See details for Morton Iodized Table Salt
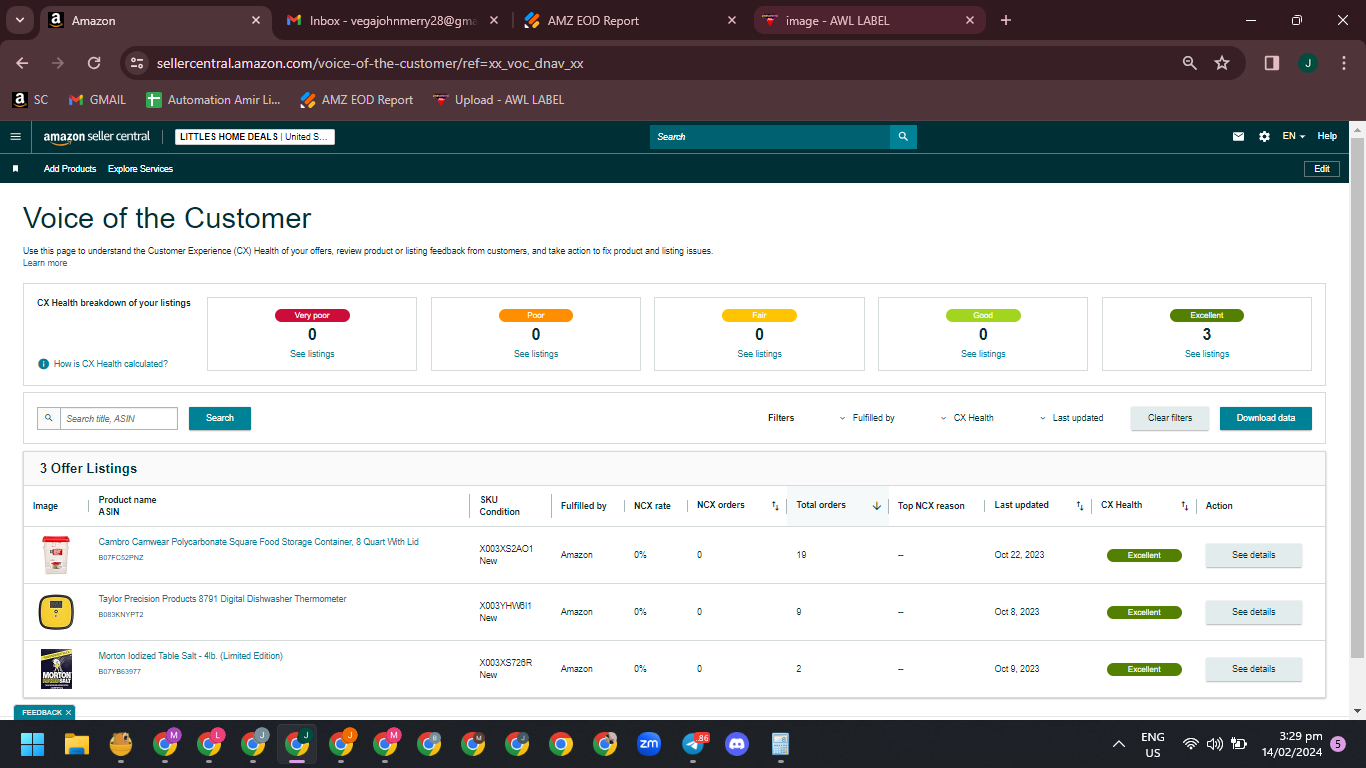The image size is (1366, 768). click(x=1254, y=669)
